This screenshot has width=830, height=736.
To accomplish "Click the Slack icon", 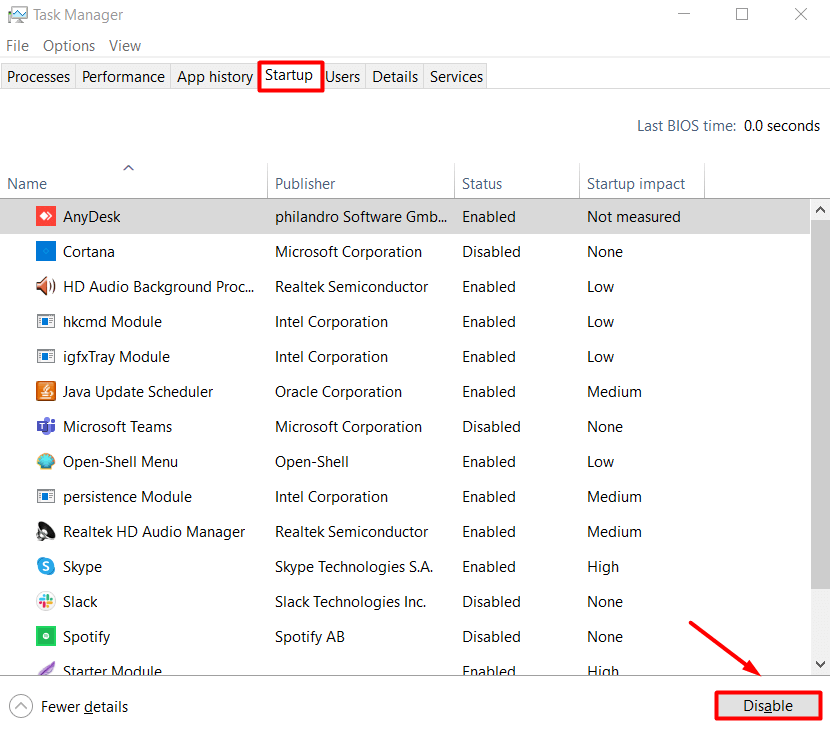I will (x=46, y=601).
